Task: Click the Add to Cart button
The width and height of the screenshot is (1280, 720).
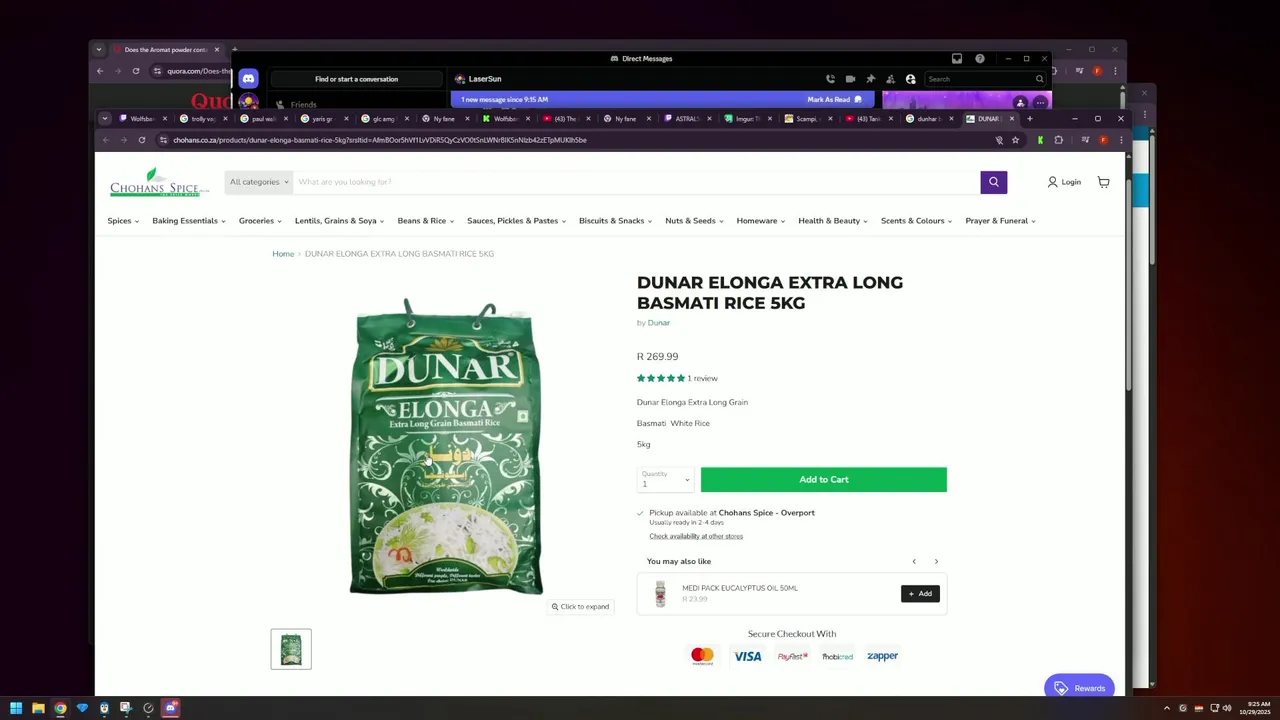Action: point(824,480)
